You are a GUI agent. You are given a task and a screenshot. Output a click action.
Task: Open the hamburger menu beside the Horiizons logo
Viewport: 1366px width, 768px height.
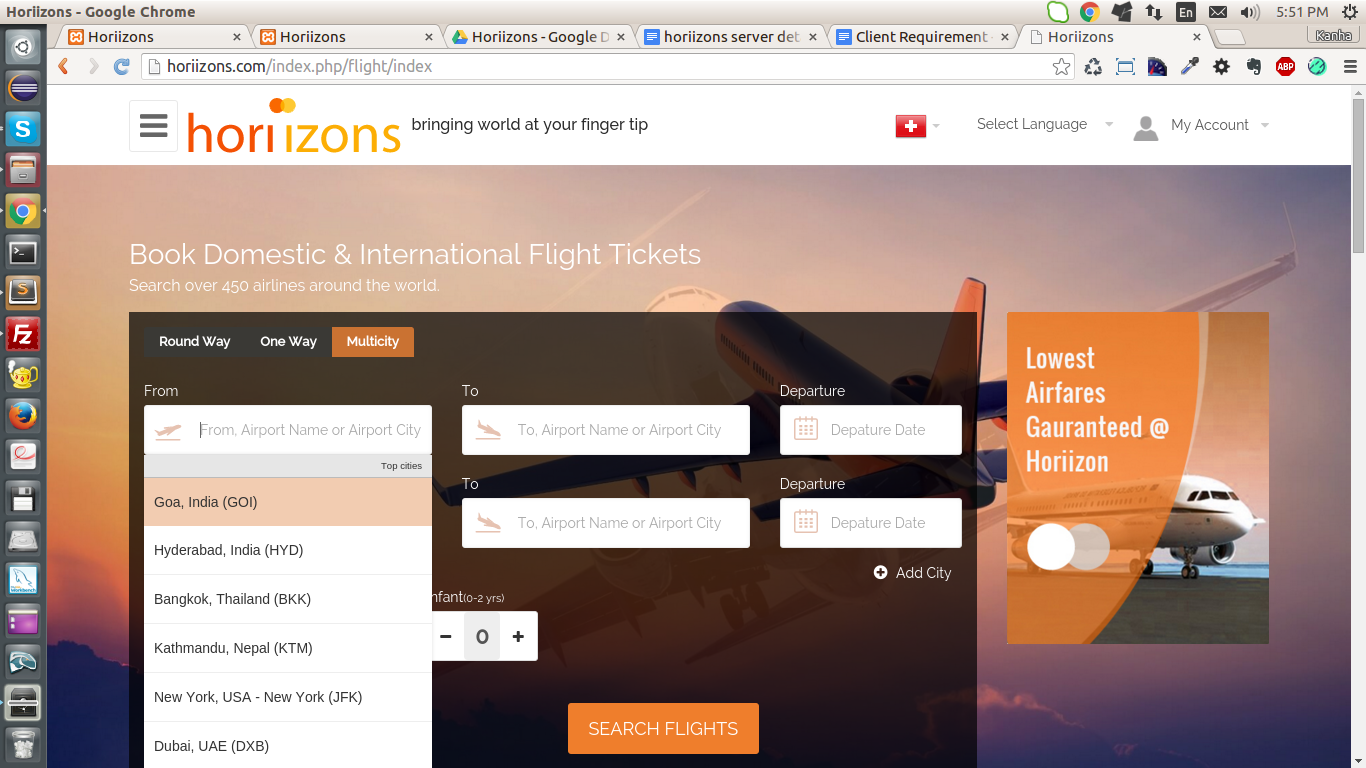click(x=153, y=126)
